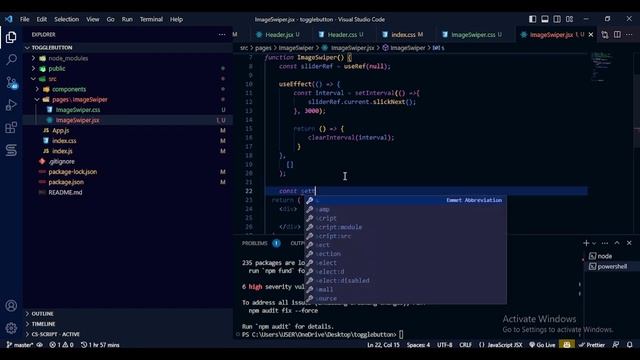
Task: Select 'script:module' Emmet suggestion
Action: coord(406,227)
